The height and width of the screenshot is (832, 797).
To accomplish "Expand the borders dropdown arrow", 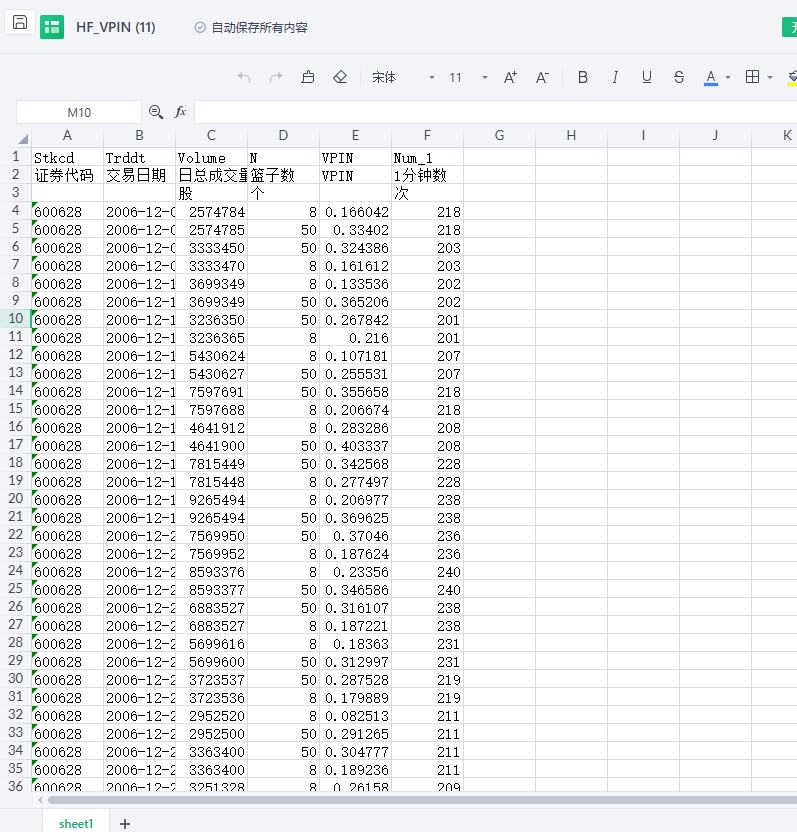I will (x=772, y=77).
